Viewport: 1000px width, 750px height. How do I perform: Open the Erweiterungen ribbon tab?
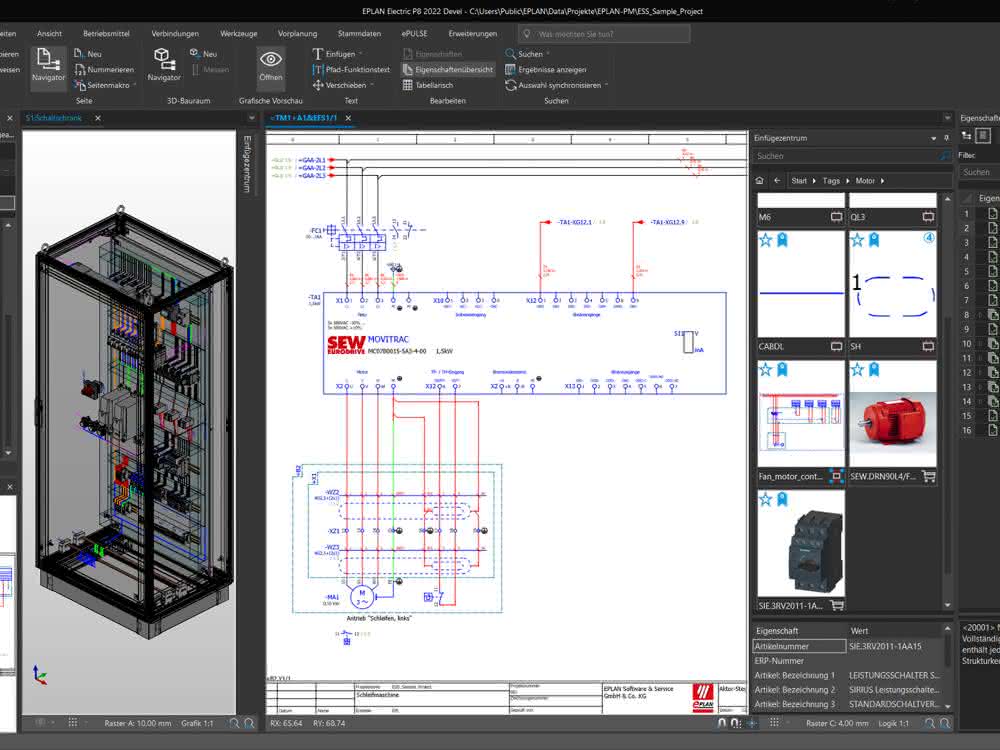(473, 34)
